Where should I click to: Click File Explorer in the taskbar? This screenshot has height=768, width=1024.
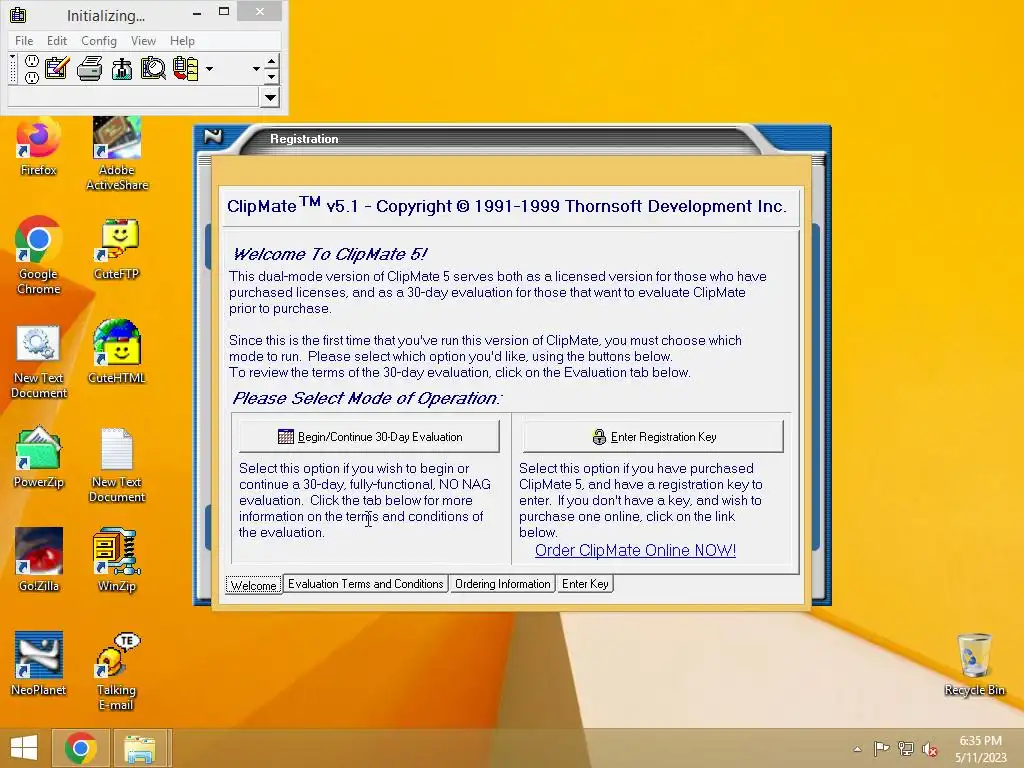coord(140,748)
